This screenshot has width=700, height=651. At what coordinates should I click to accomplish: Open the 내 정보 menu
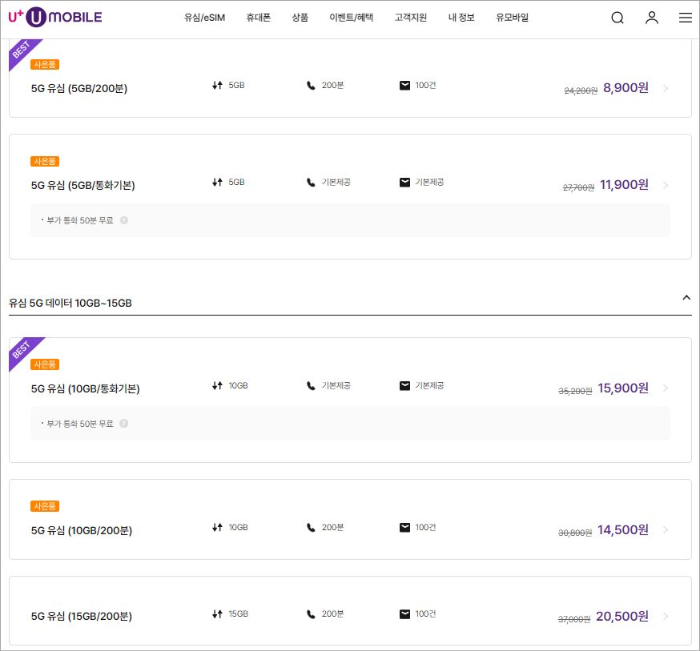coord(461,18)
